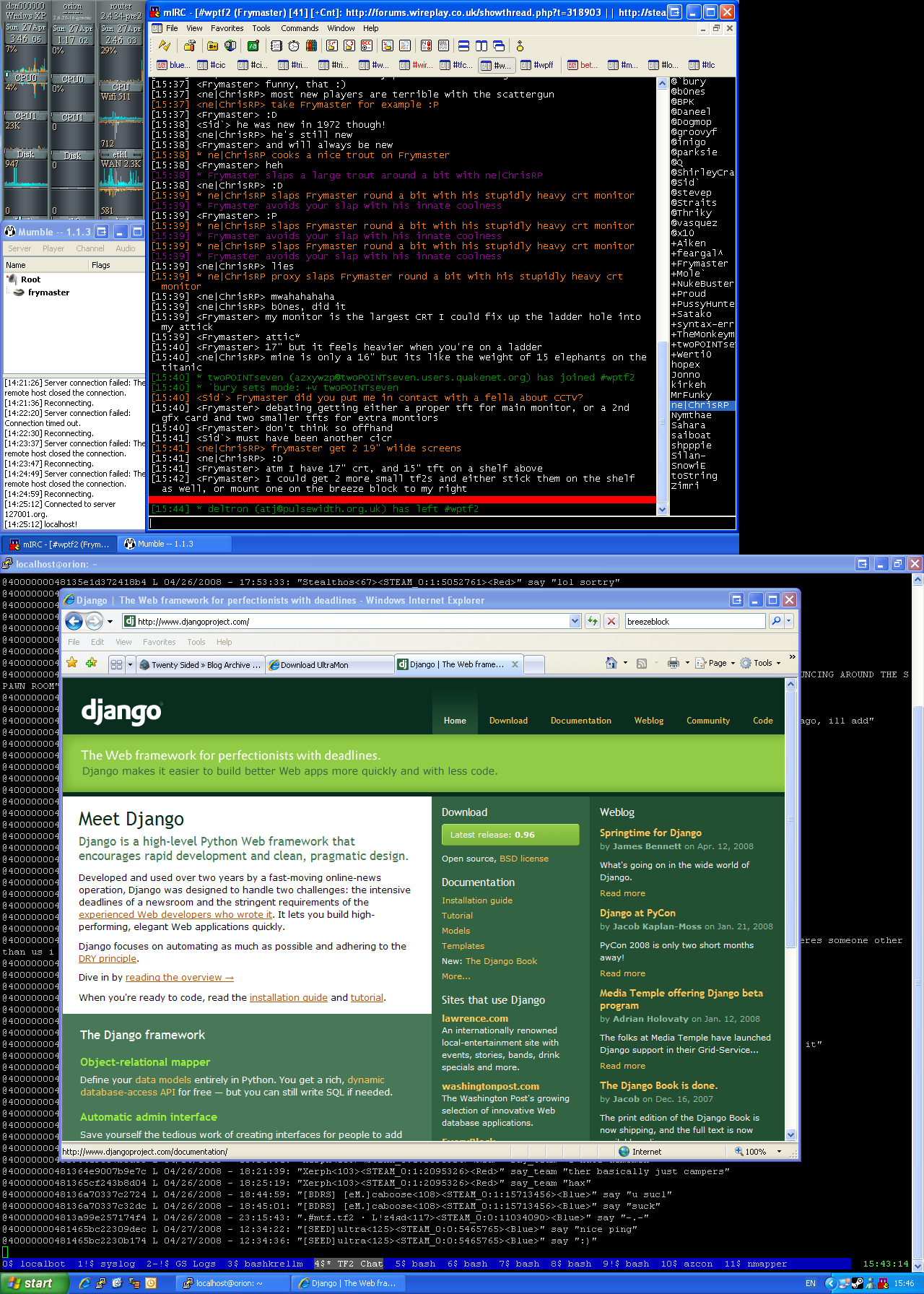The width and height of the screenshot is (924, 1294).
Task: Open search provider dropdown in IE
Action: [x=789, y=621]
